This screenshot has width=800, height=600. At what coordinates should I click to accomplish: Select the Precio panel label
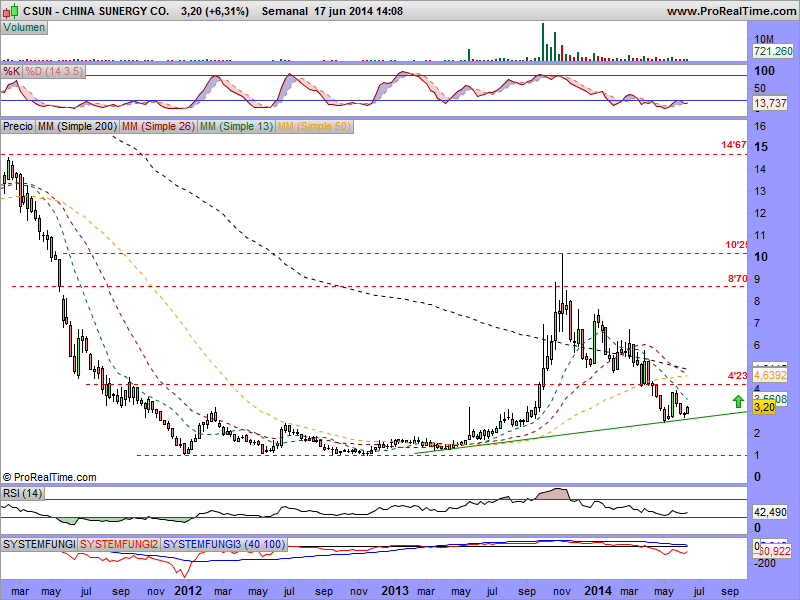tap(18, 126)
